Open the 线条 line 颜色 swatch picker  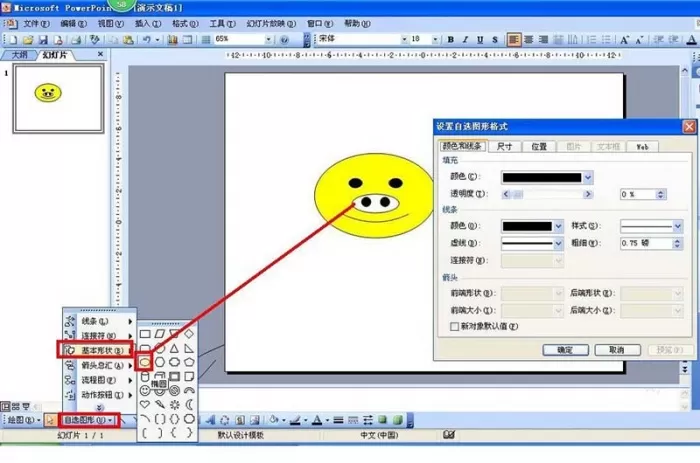[x=532, y=226]
